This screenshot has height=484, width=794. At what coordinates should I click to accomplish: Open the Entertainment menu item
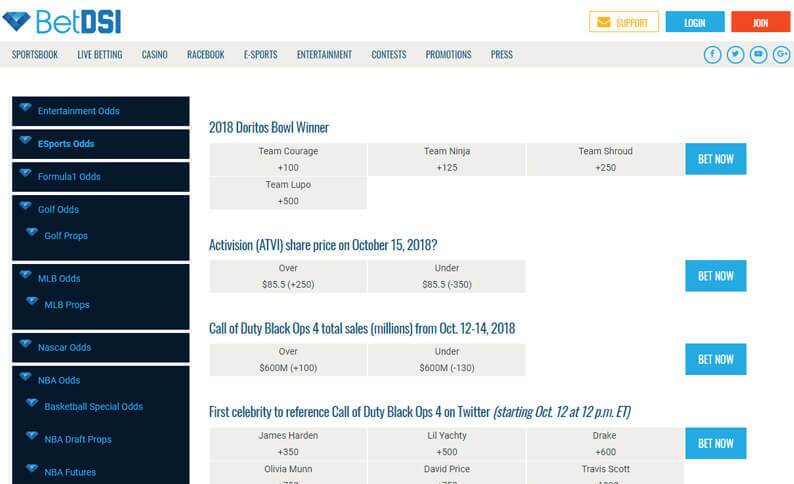click(x=324, y=55)
